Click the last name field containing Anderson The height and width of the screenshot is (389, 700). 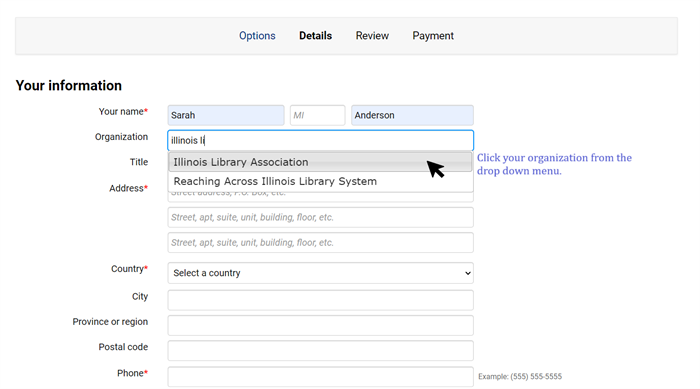tap(412, 115)
